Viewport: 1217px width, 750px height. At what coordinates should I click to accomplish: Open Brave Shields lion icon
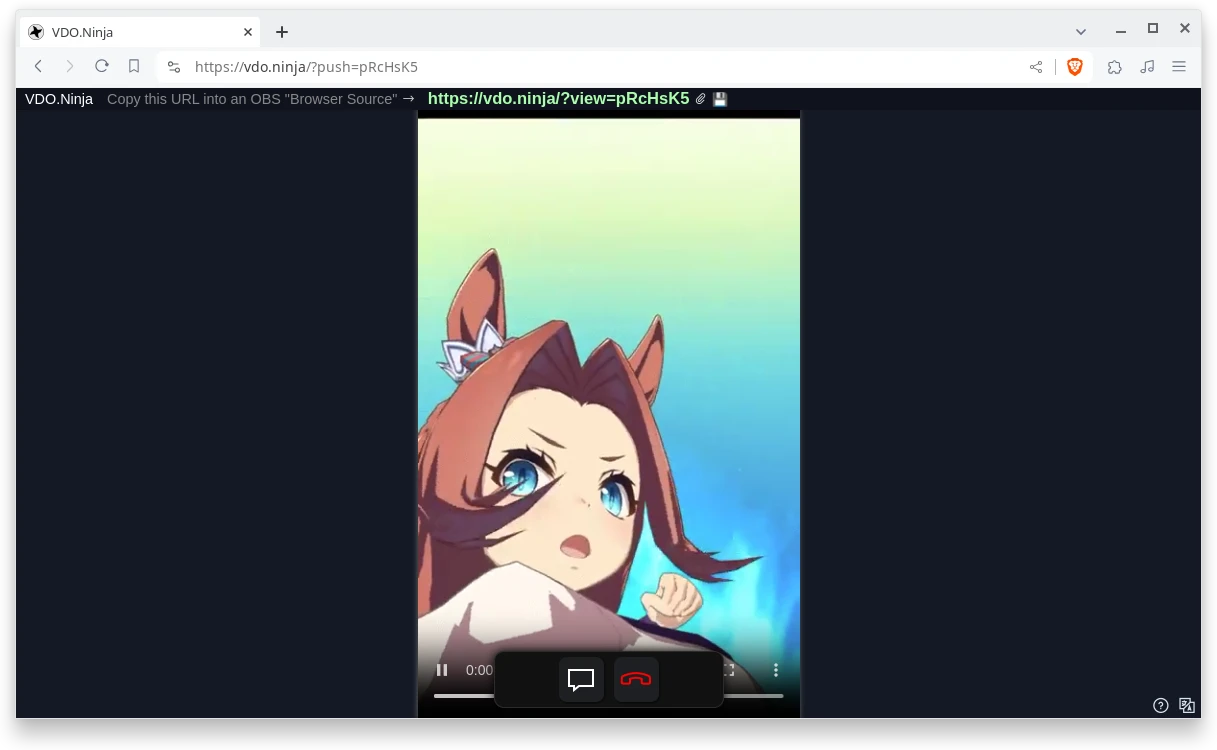[x=1075, y=67]
